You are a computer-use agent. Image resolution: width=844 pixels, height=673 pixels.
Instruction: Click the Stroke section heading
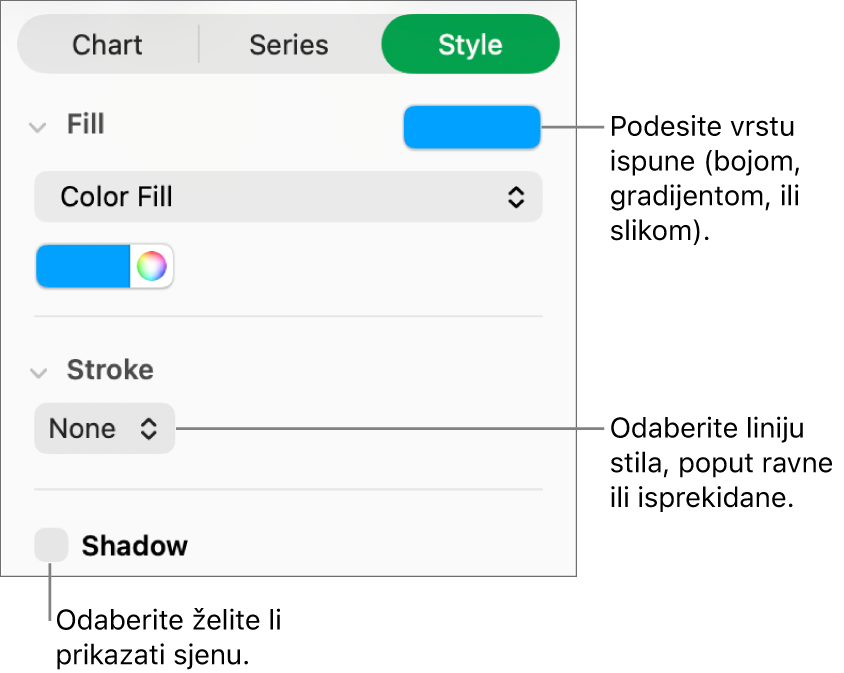coord(110,370)
